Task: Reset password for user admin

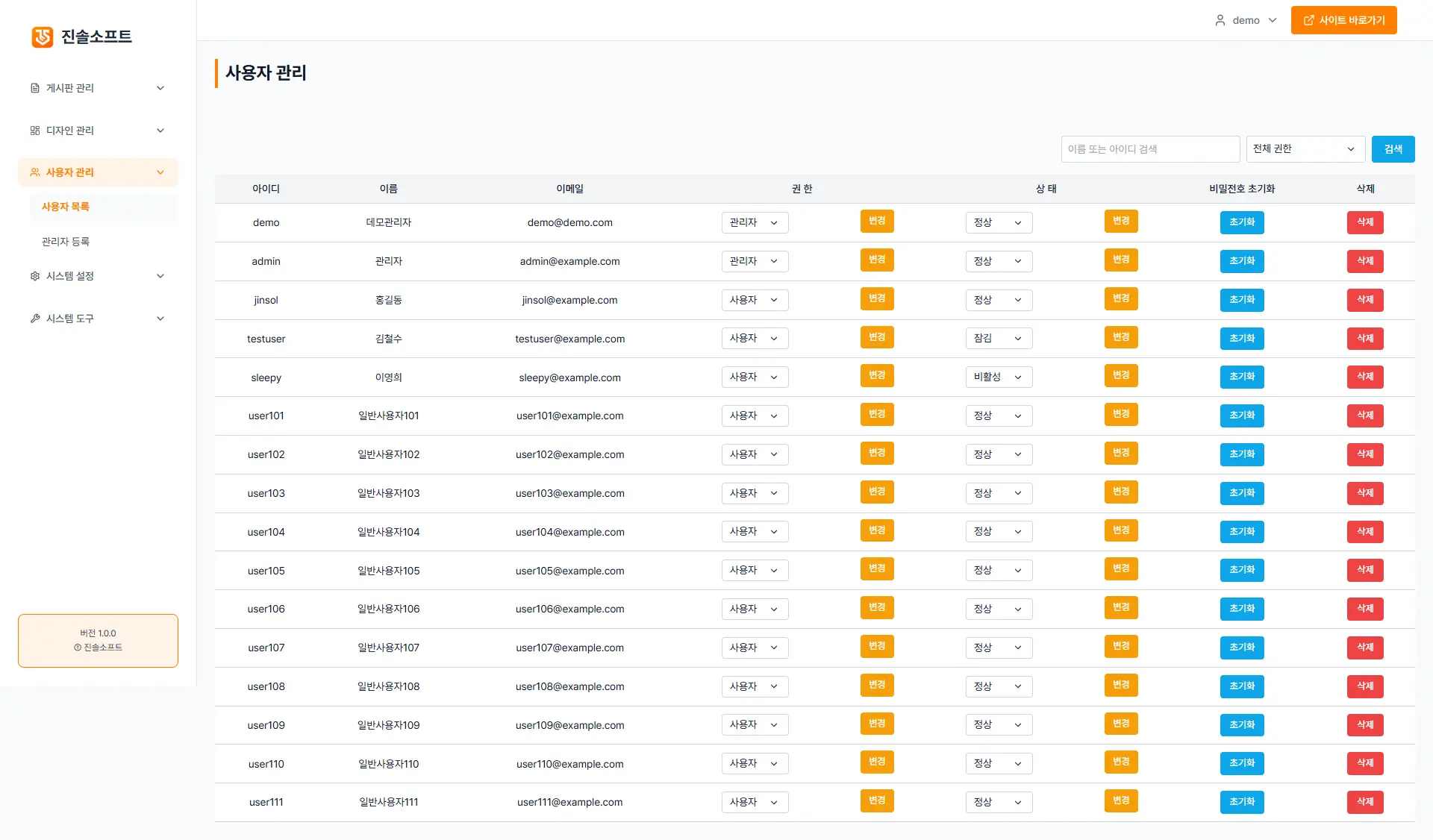Action: [x=1242, y=261]
